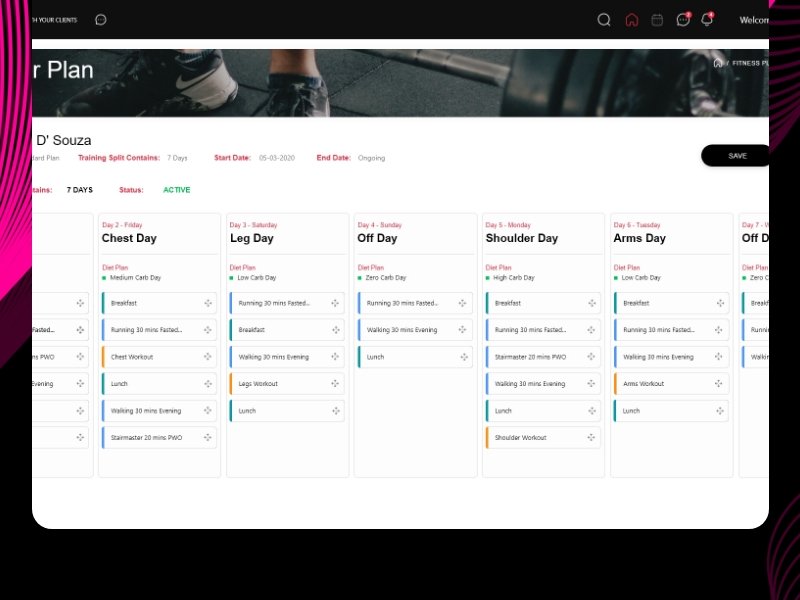Click the chat bubble icon at top left
Screen dimensions: 800x600
point(101,20)
